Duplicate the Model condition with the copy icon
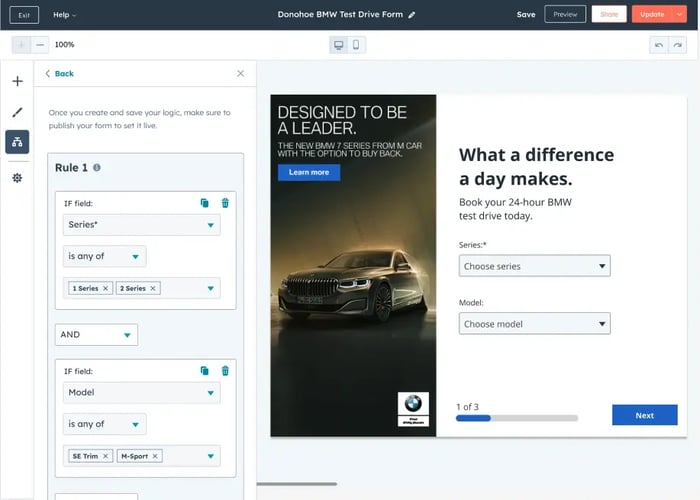The height and width of the screenshot is (500, 700). (x=204, y=371)
